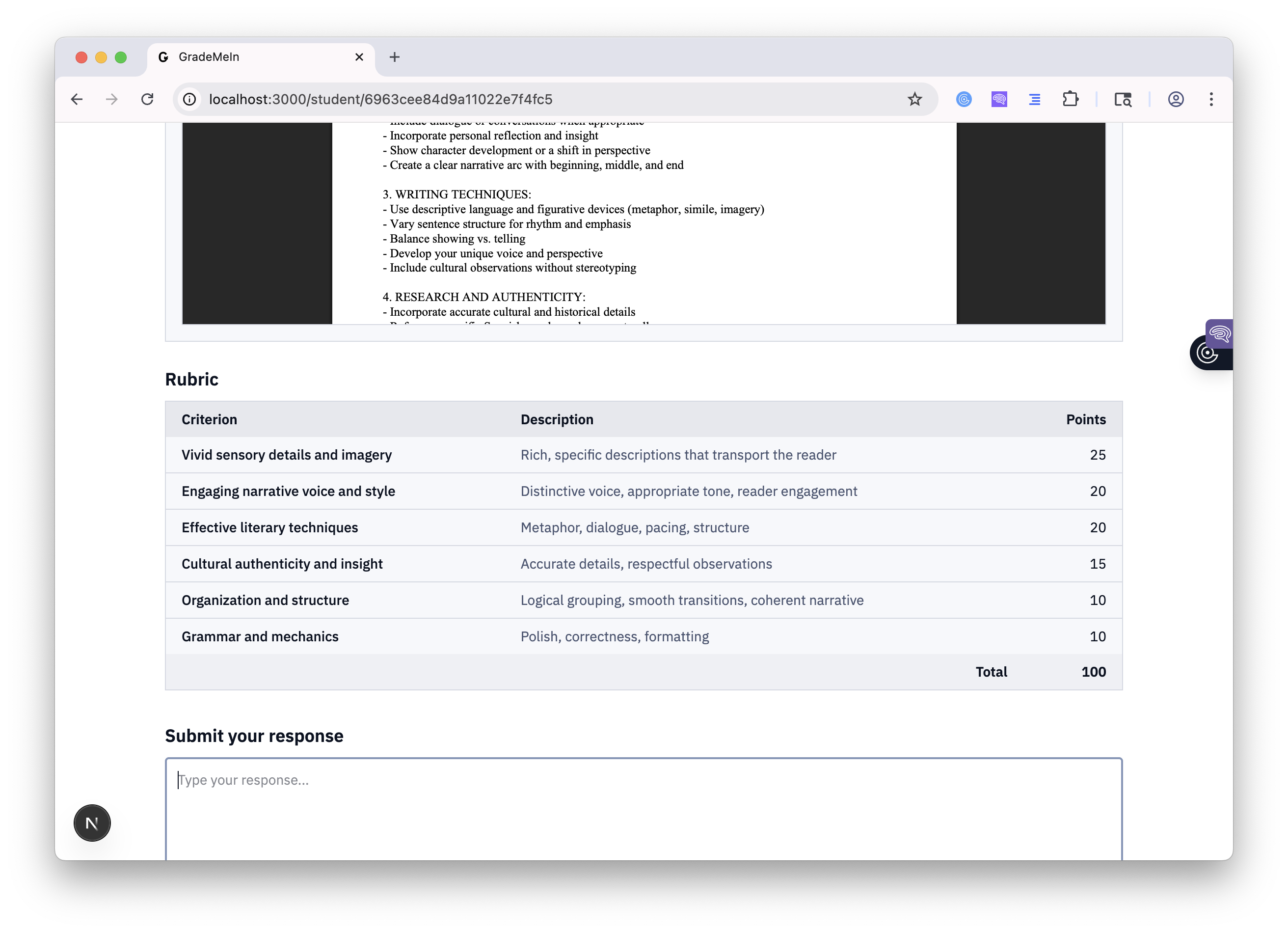Open the blue swirl extension in the toolbar
This screenshot has height=933, width=1288.
964,99
